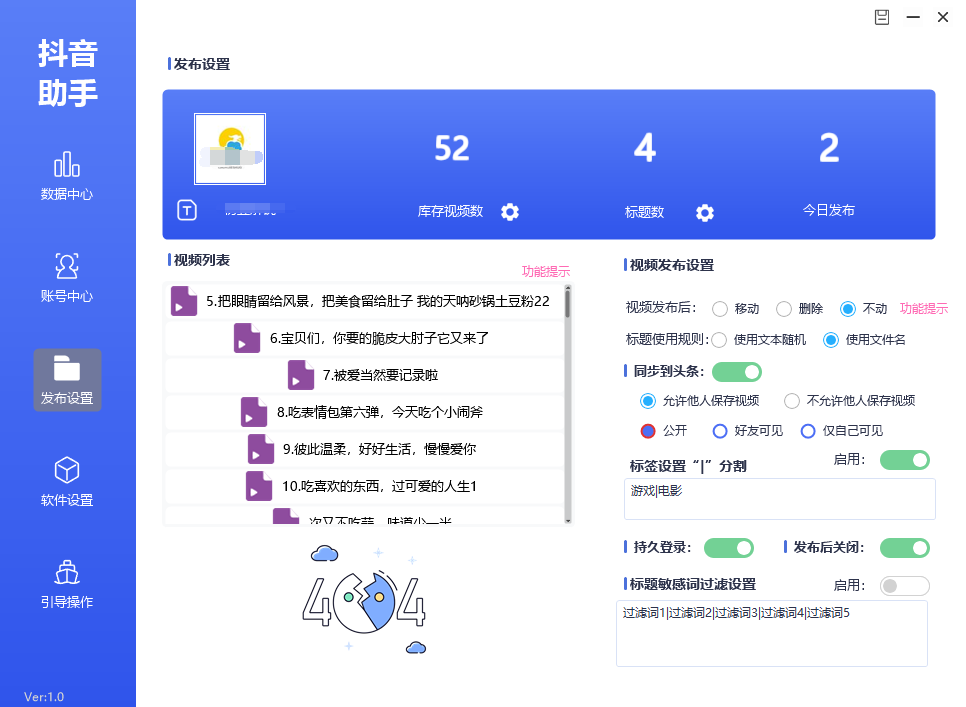Click video file icon for 6.宝贝们
Viewport: 966px width, 707px height.
click(246, 338)
